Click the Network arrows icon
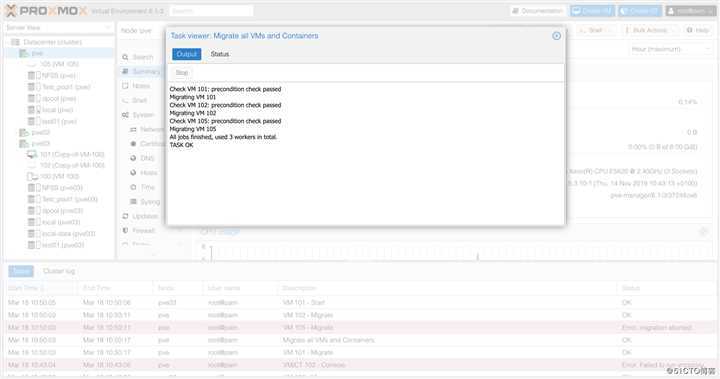The width and height of the screenshot is (720, 379). [x=133, y=130]
